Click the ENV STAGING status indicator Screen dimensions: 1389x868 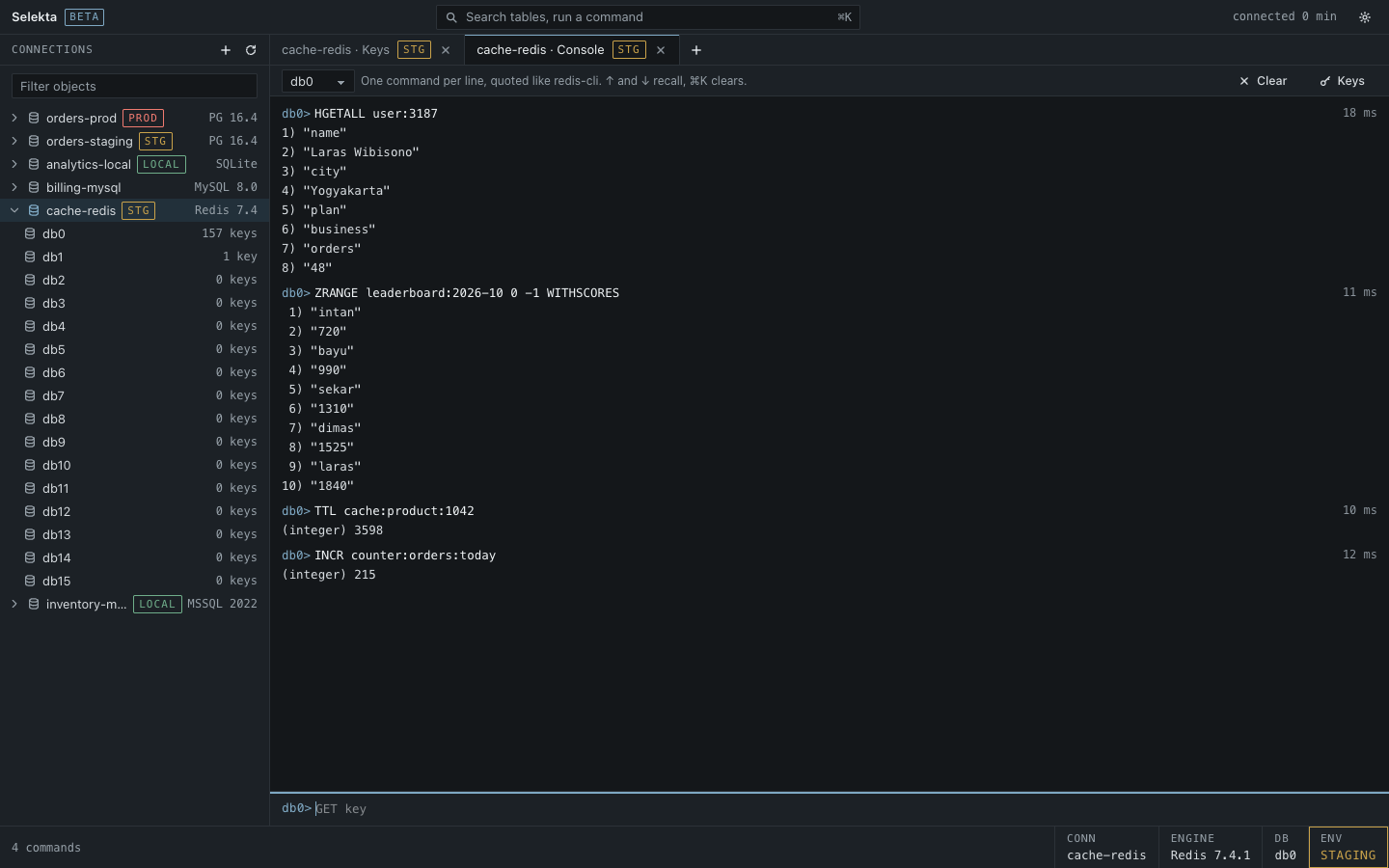click(x=1348, y=847)
